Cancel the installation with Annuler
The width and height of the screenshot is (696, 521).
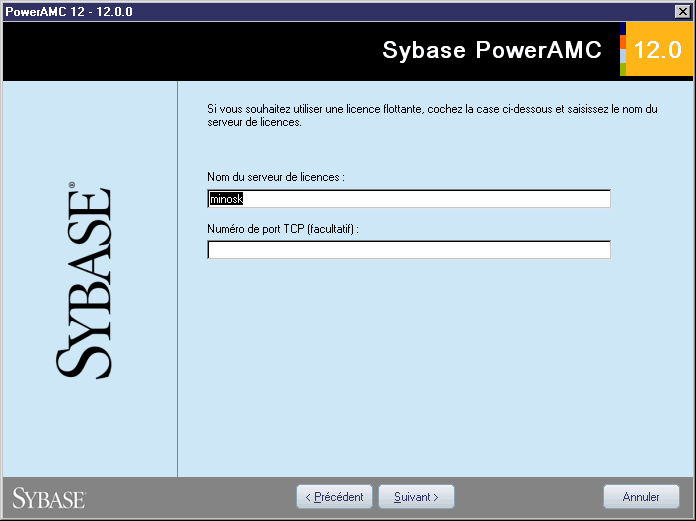pyautogui.click(x=641, y=497)
